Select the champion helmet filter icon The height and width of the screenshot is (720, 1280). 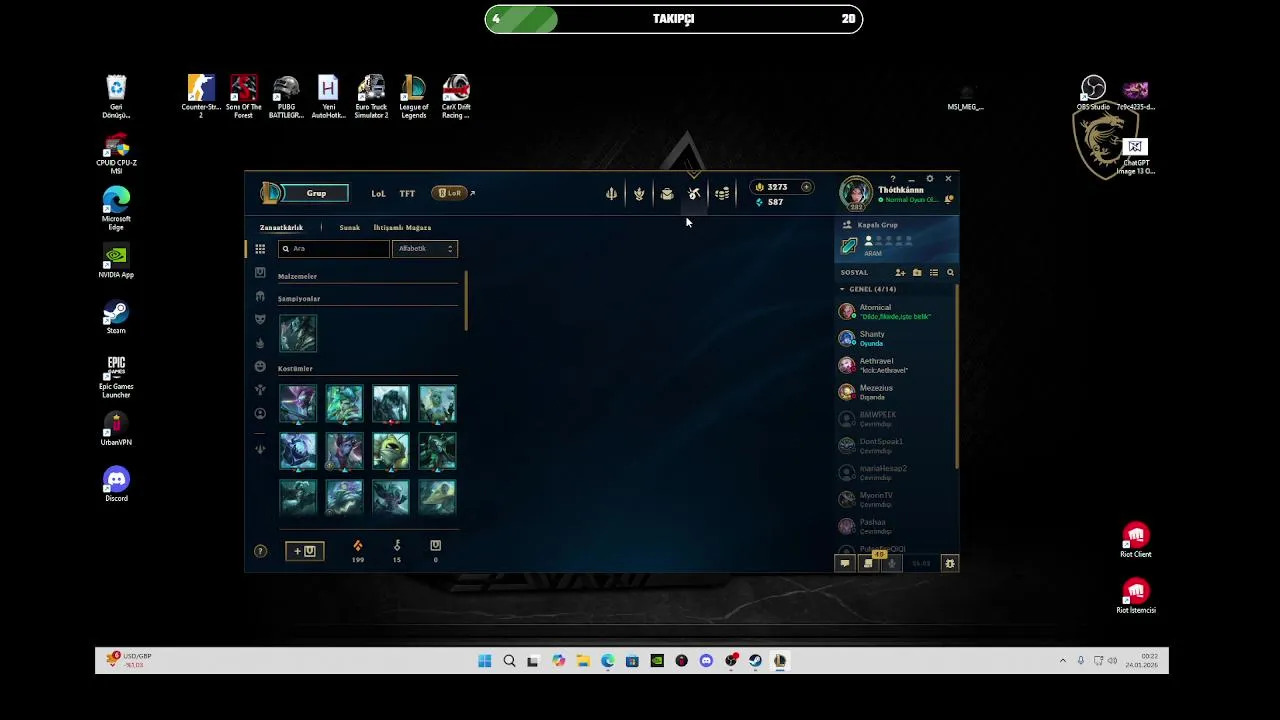[x=260, y=296]
